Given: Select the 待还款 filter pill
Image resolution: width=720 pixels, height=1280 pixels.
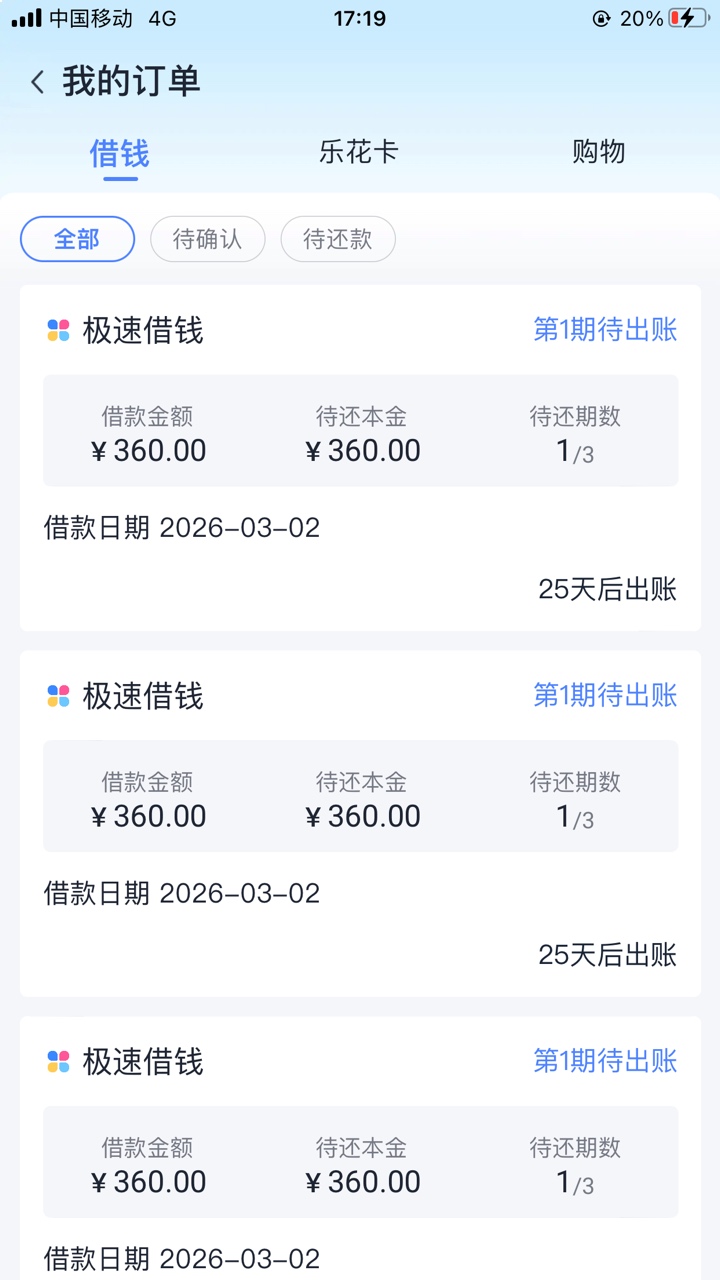Looking at the screenshot, I should point(337,239).
